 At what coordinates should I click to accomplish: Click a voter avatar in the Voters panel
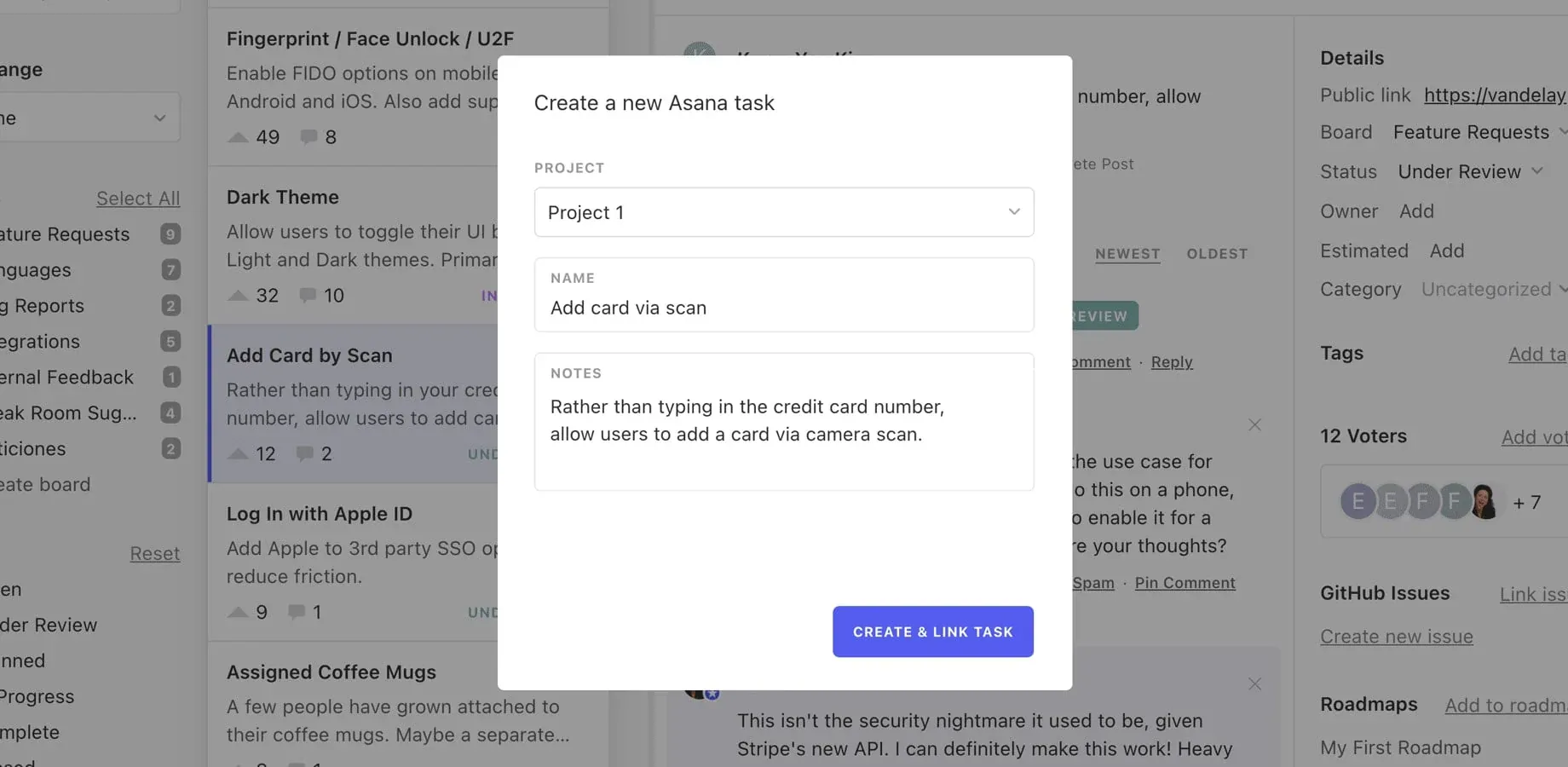tap(1358, 502)
